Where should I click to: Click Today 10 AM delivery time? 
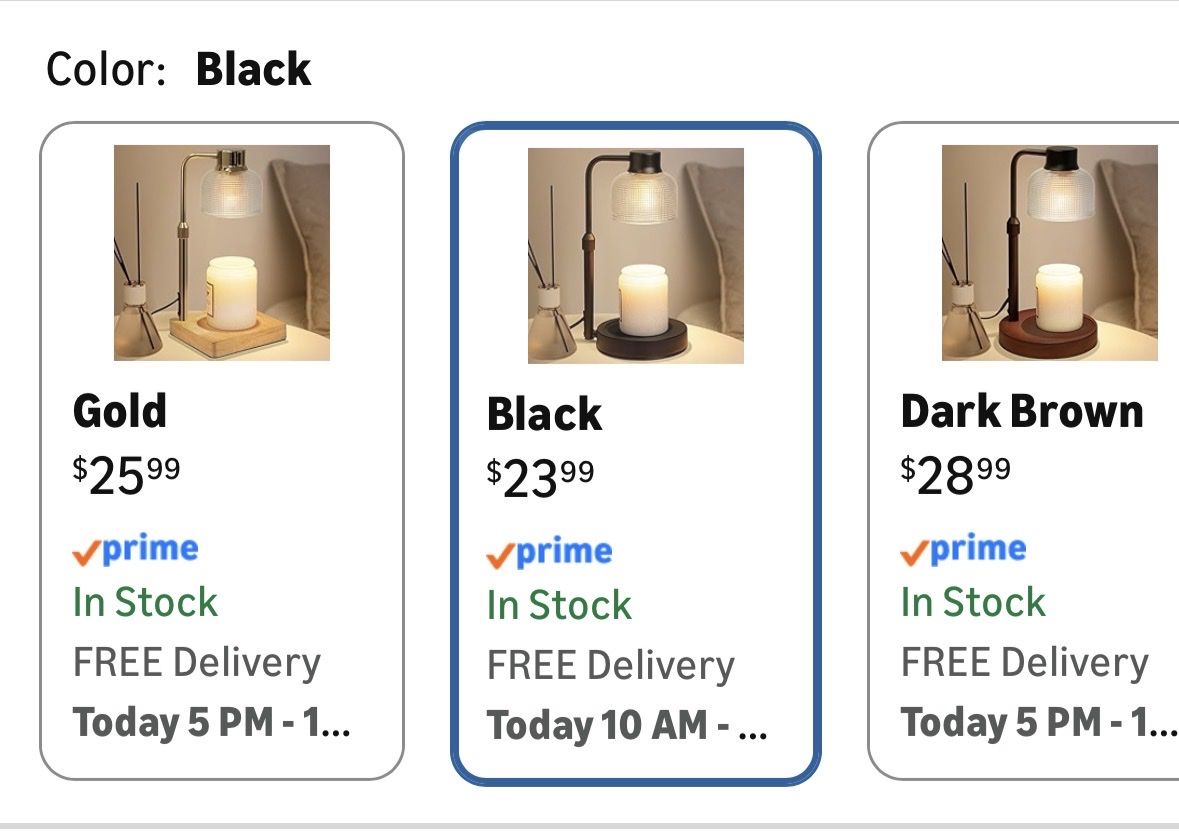coord(627,725)
